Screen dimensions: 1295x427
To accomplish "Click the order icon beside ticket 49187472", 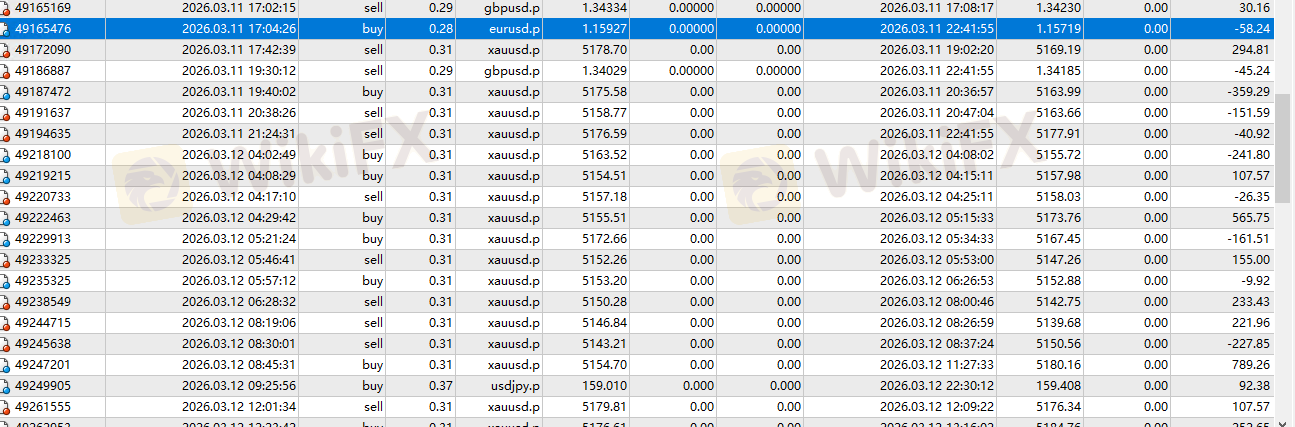I will (x=6, y=92).
